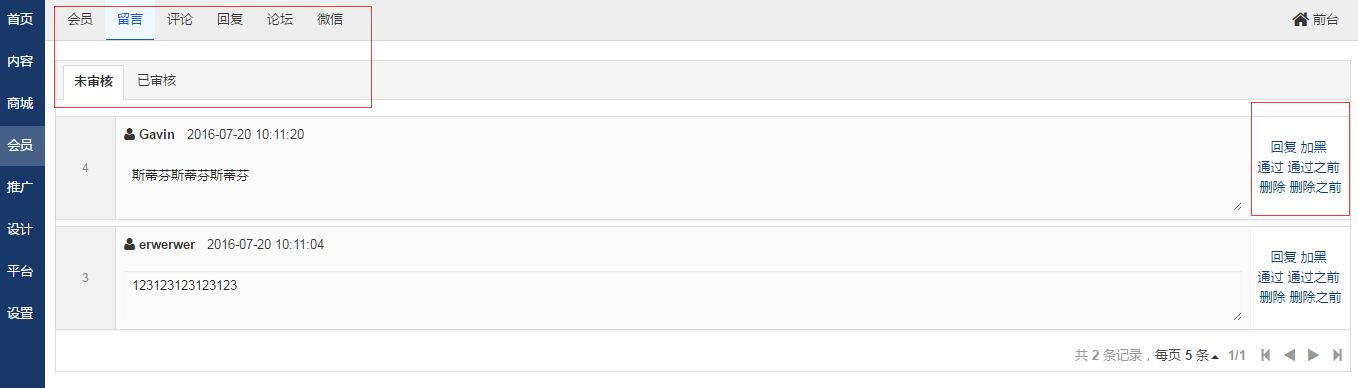Jump to the last page arrow
The height and width of the screenshot is (388, 1358).
[x=1337, y=355]
